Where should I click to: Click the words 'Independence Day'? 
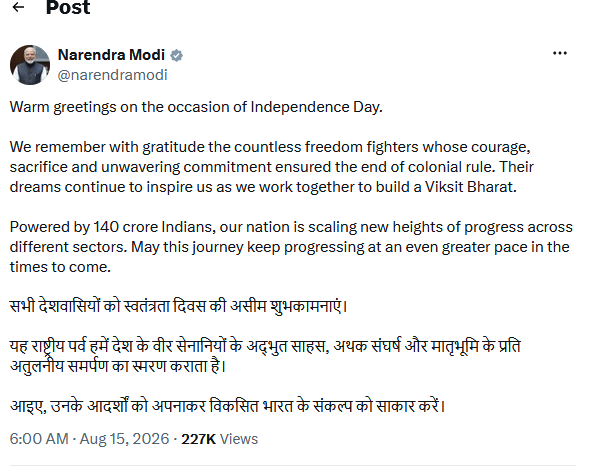[316, 107]
